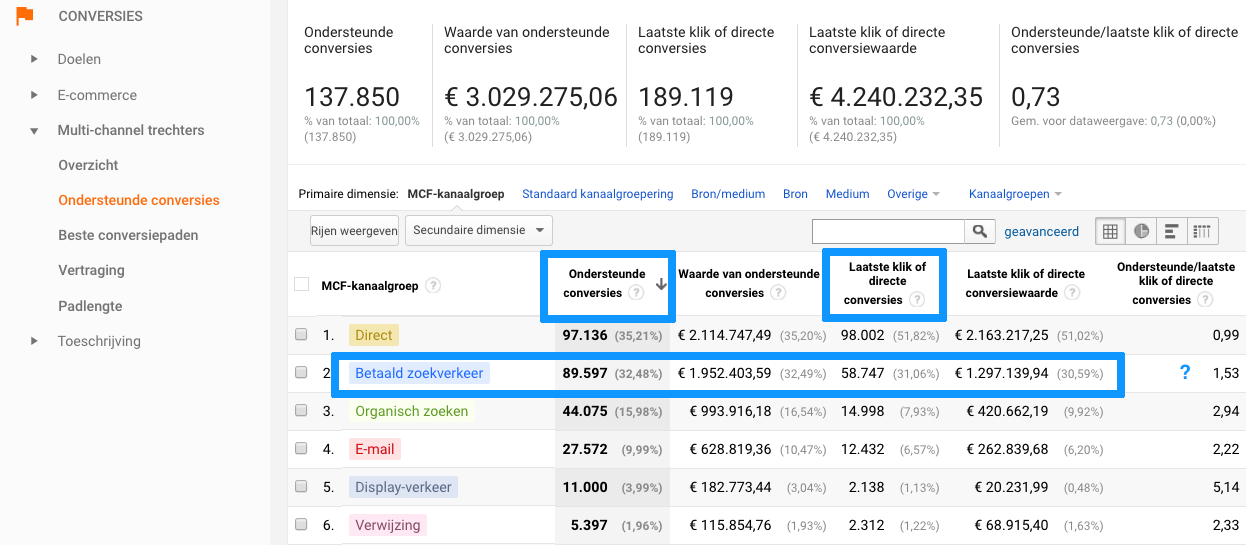This screenshot has height=545, width=1246.
Task: Click the 137.850 total ondersteunde conversies
Action: pos(352,97)
